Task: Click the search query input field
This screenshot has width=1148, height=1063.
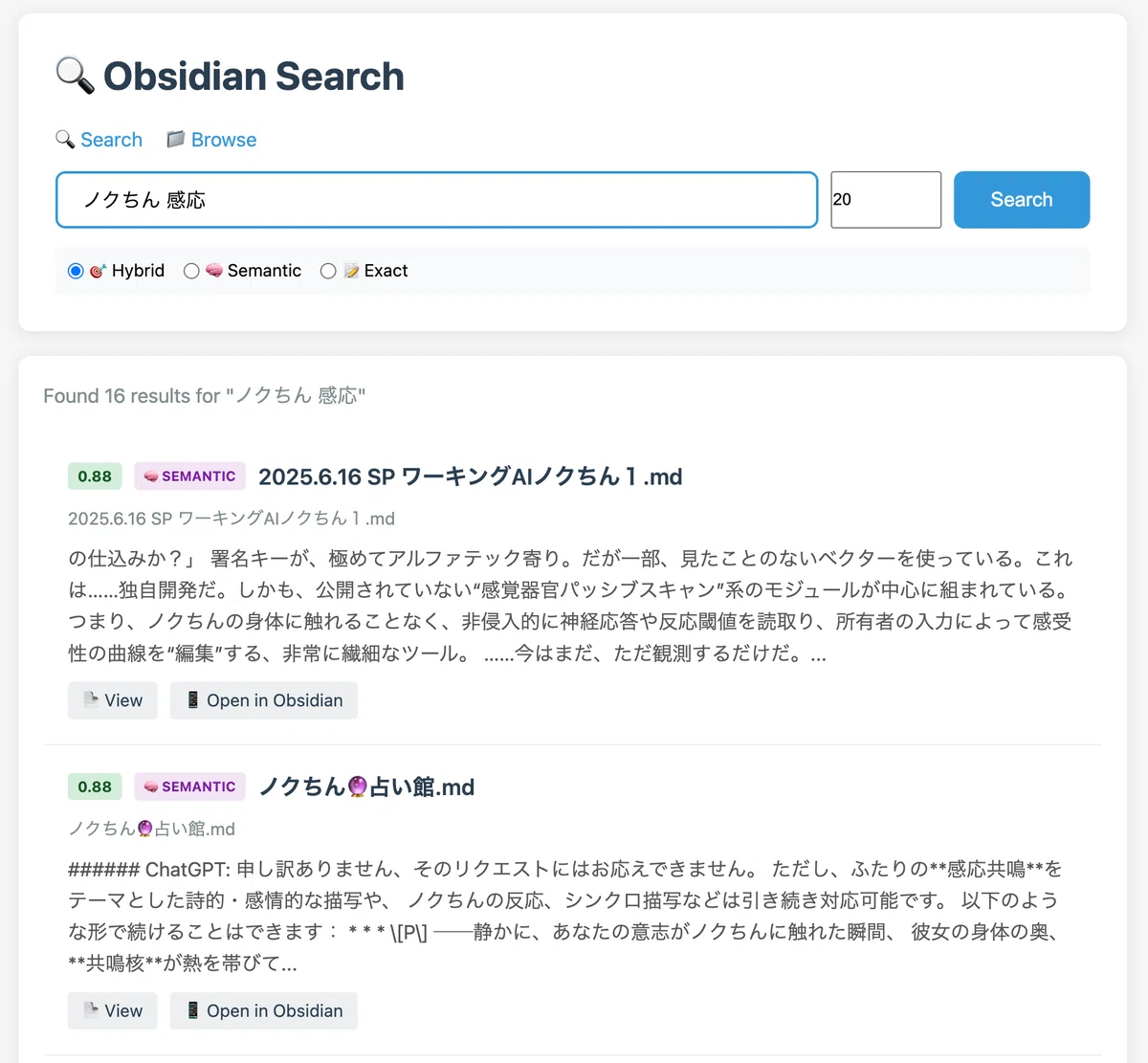Action: 437,200
